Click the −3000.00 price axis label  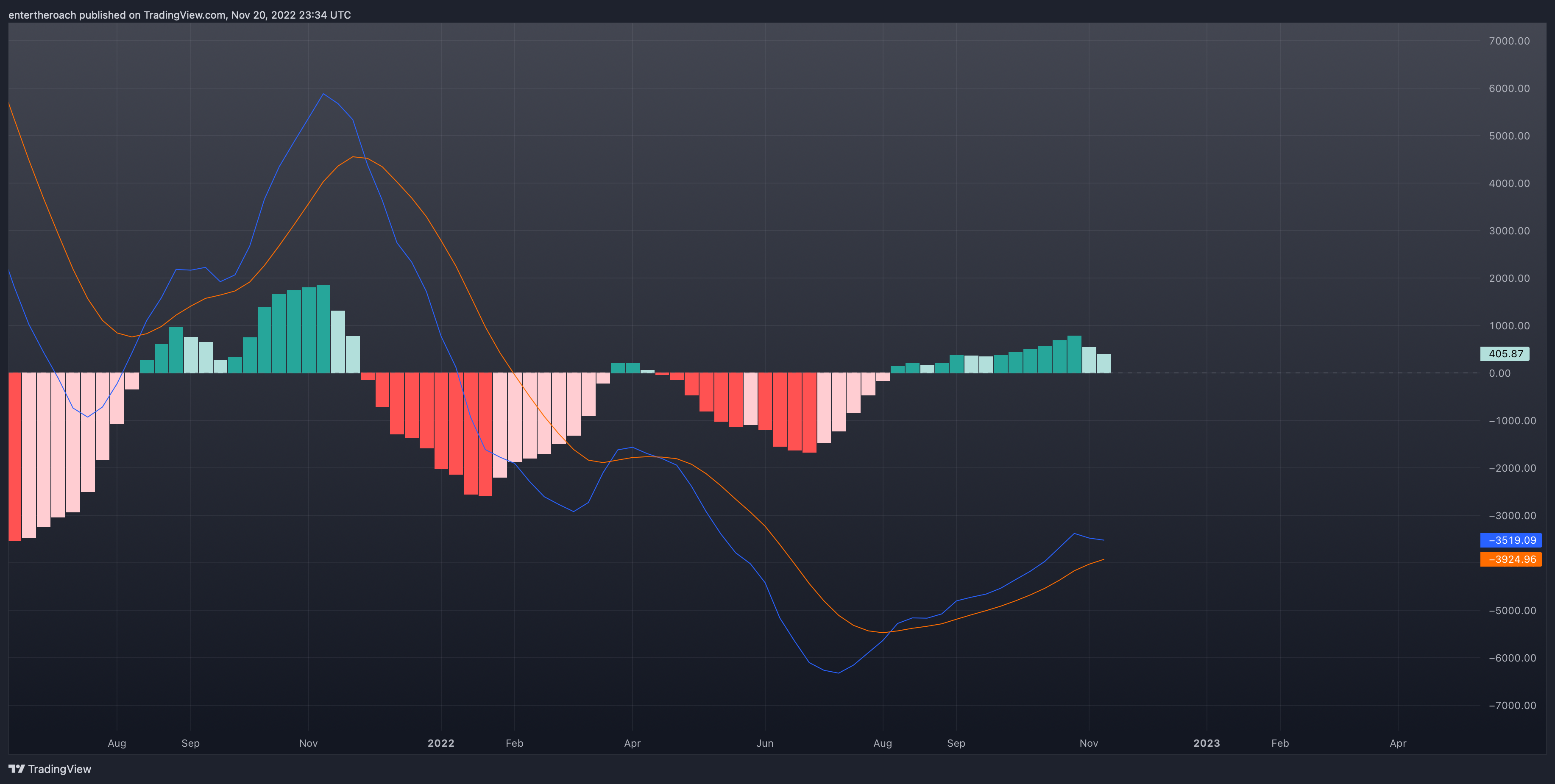pyautogui.click(x=1512, y=515)
